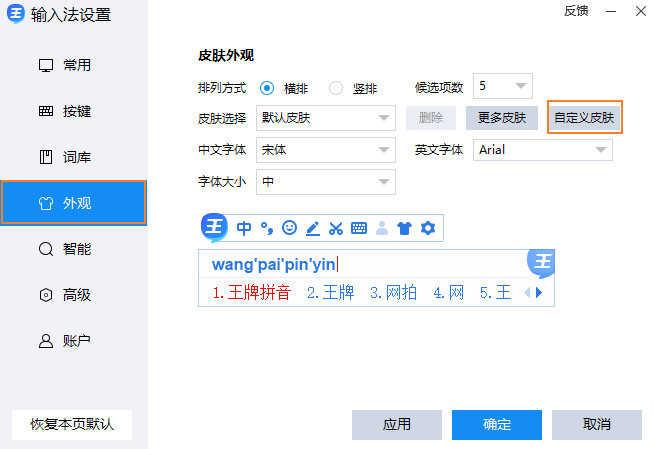Viewport: 654px width, 449px height.
Task: Click the 取消 cancel button
Action: [x=597, y=424]
